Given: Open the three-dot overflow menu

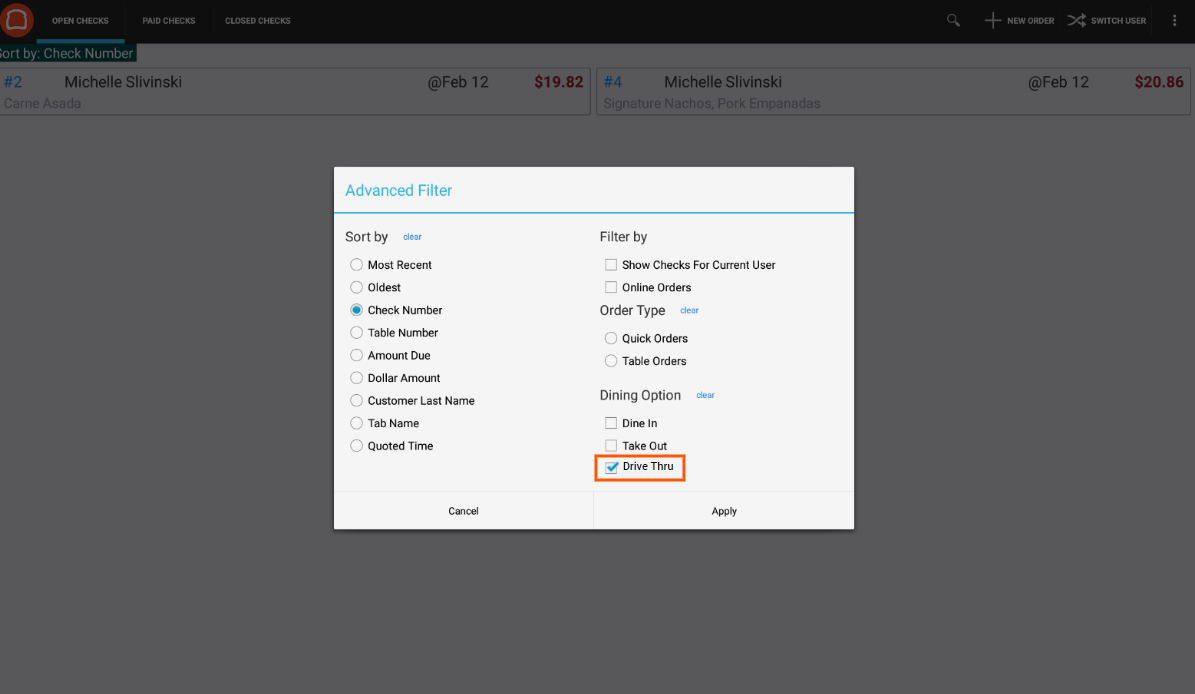Looking at the screenshot, I should pyautogui.click(x=1174, y=20).
